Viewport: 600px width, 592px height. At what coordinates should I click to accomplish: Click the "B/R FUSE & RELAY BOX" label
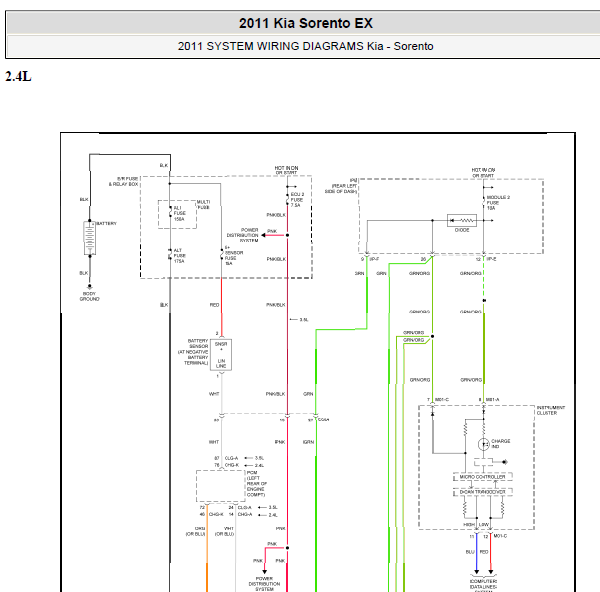click(x=123, y=181)
